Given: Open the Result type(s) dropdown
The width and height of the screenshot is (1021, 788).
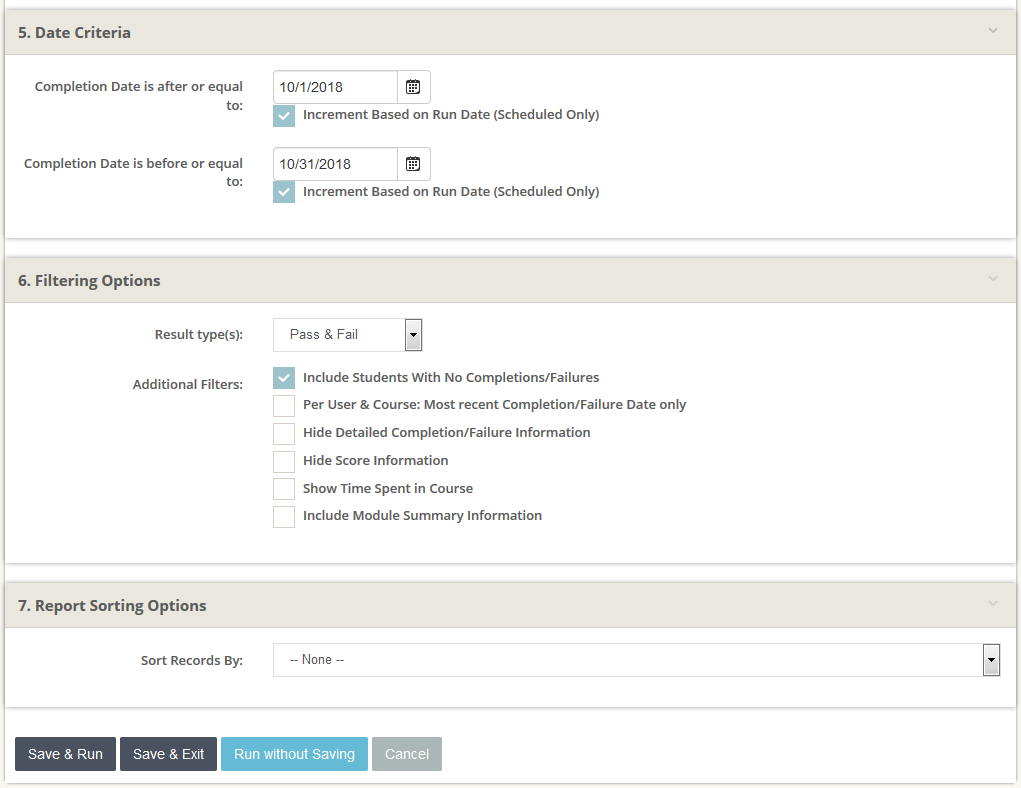Looking at the screenshot, I should point(413,335).
